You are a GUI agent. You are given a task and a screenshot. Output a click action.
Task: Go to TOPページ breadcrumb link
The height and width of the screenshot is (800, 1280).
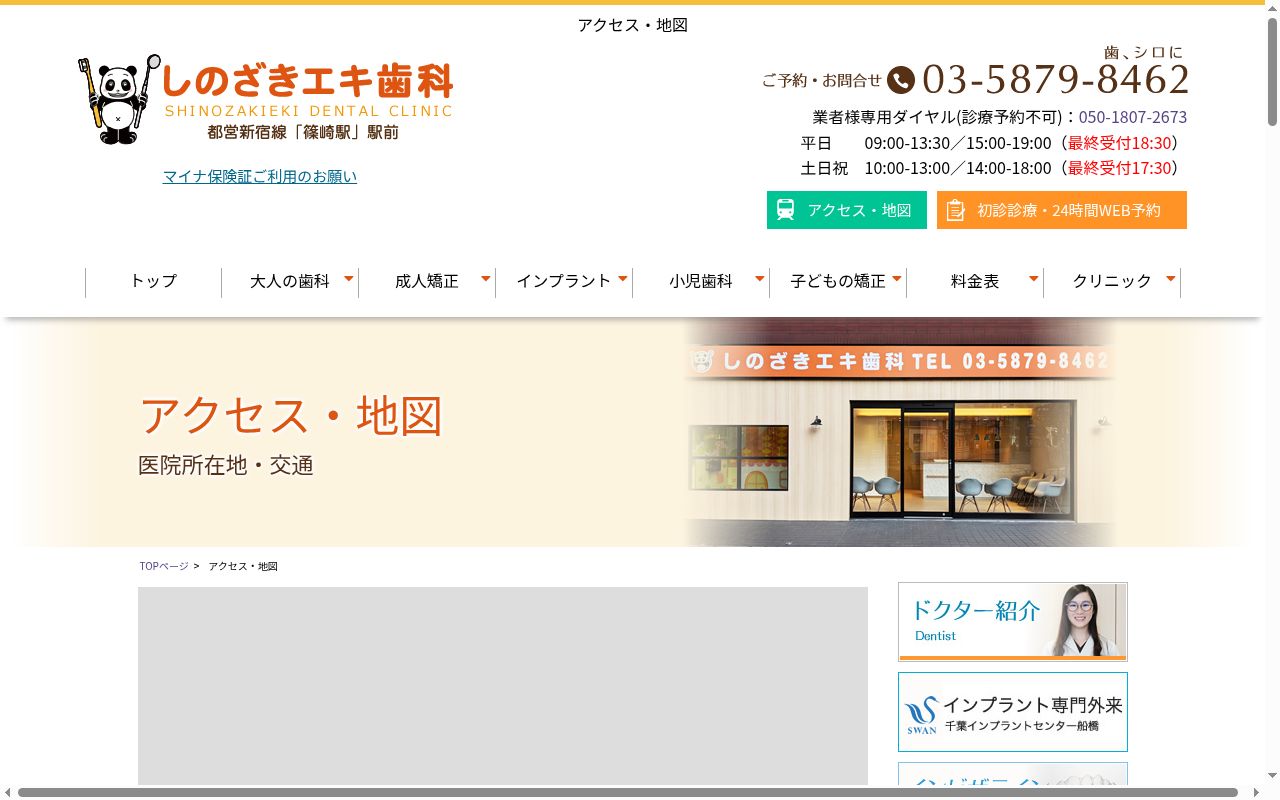pos(164,566)
